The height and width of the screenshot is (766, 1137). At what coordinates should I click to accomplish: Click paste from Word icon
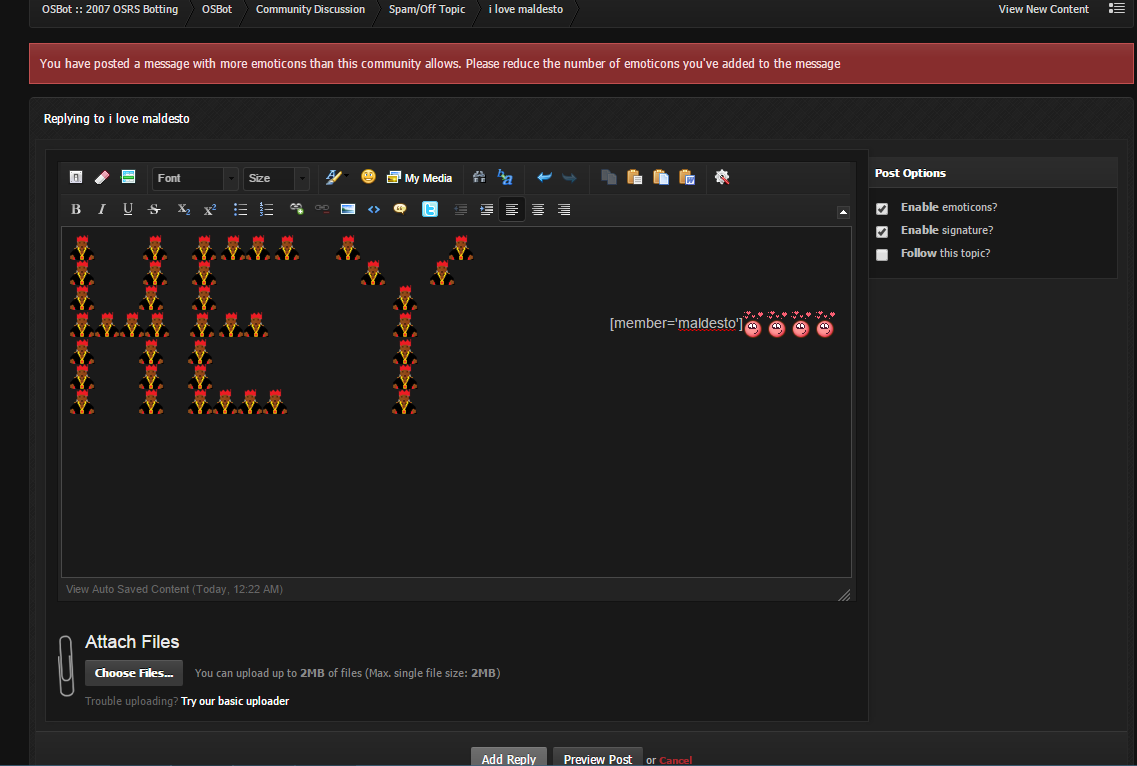[x=687, y=177]
